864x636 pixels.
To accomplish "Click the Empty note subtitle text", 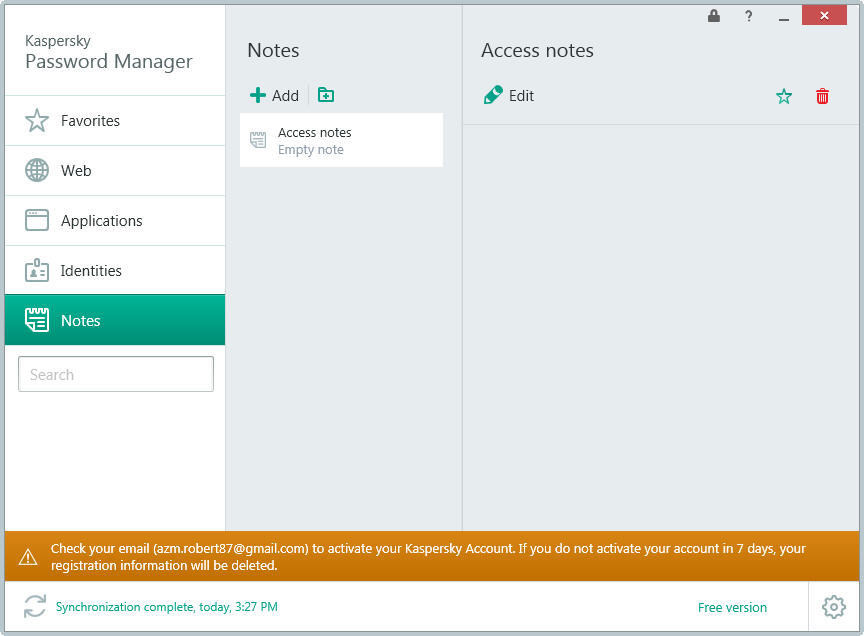I will pyautogui.click(x=311, y=150).
